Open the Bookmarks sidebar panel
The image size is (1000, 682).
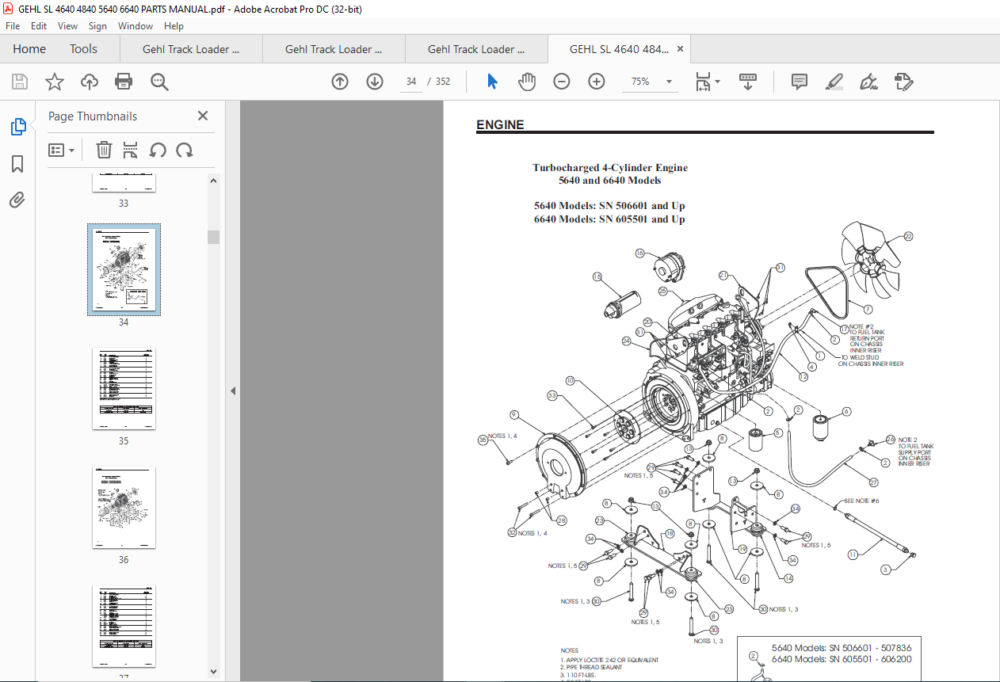pyautogui.click(x=18, y=164)
